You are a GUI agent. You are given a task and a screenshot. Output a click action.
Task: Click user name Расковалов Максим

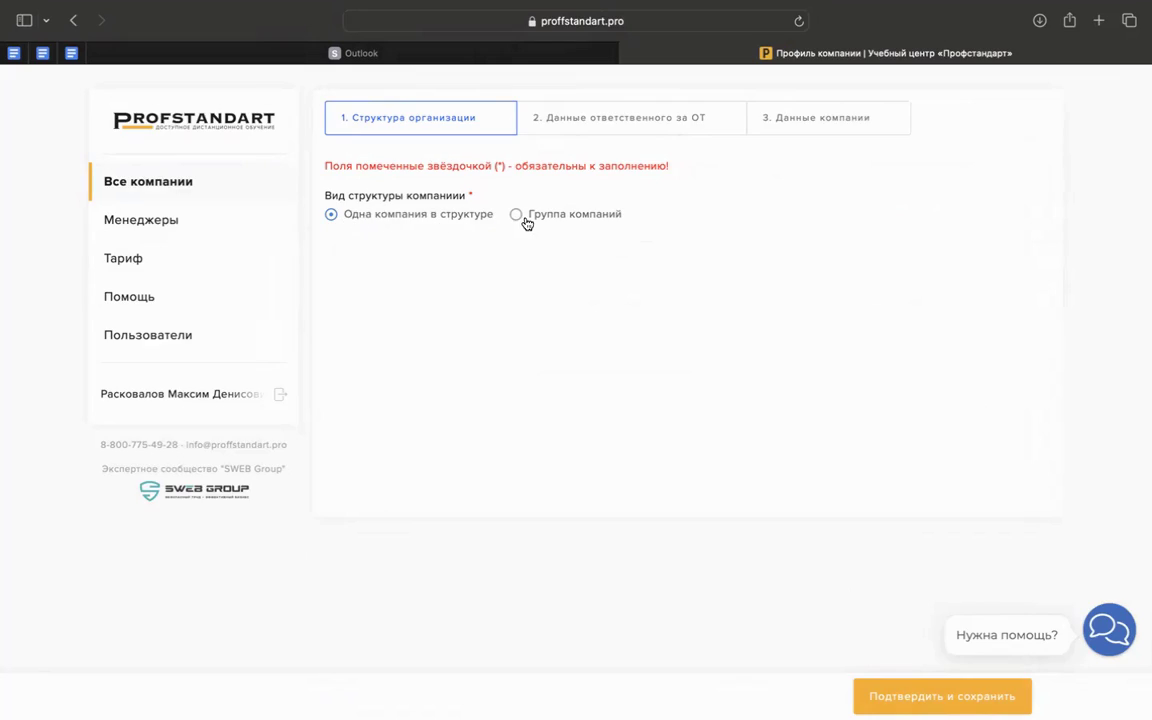[x=181, y=395]
